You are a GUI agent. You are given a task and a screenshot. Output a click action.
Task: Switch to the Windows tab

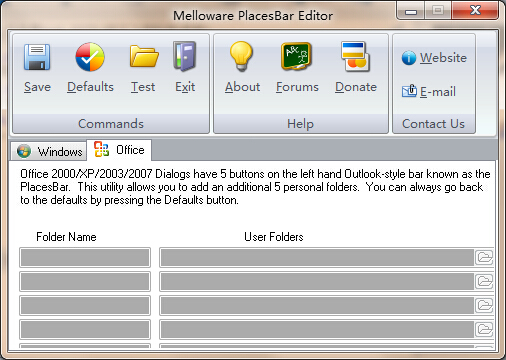tap(49, 151)
